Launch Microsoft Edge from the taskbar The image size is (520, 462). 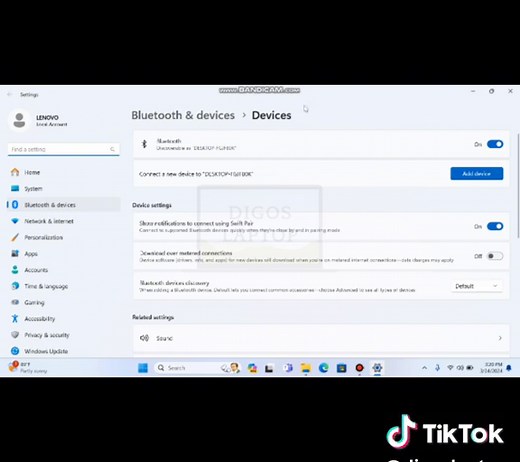point(323,368)
